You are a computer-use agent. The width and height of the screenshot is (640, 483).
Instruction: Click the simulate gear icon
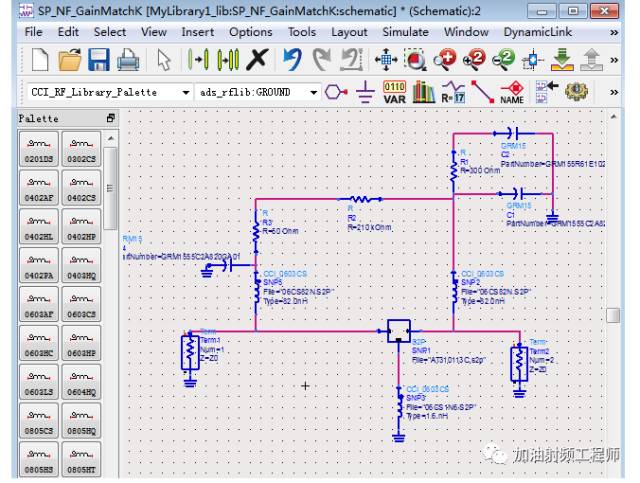(x=576, y=91)
